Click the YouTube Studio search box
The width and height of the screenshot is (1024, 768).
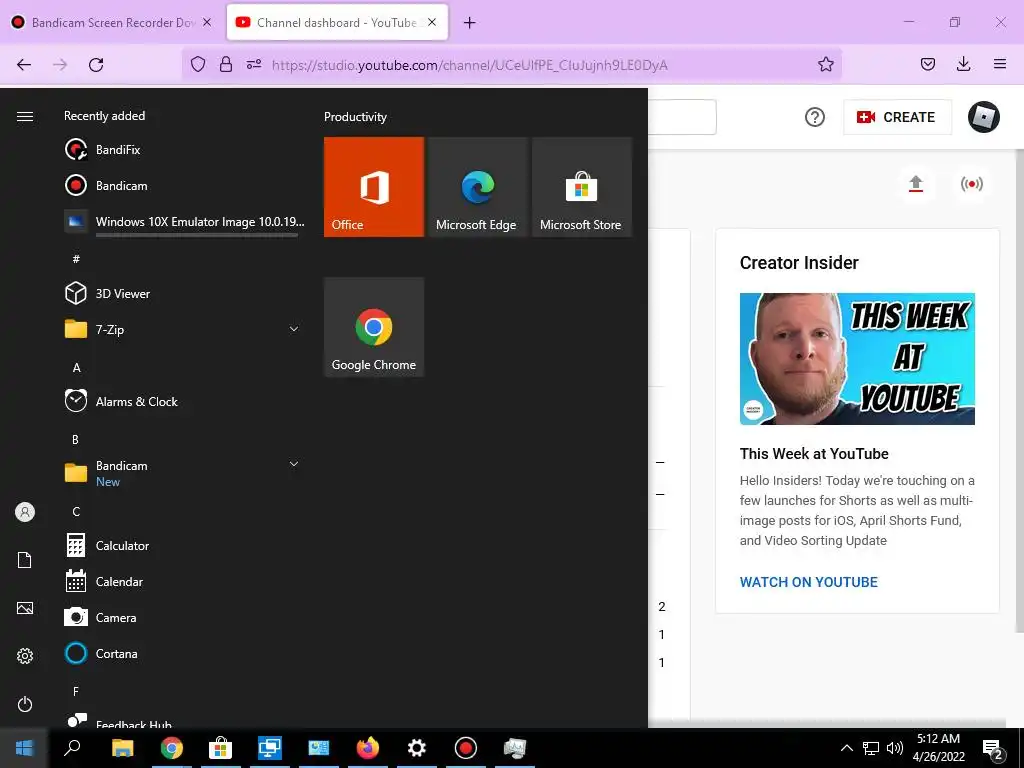pyautogui.click(x=682, y=117)
